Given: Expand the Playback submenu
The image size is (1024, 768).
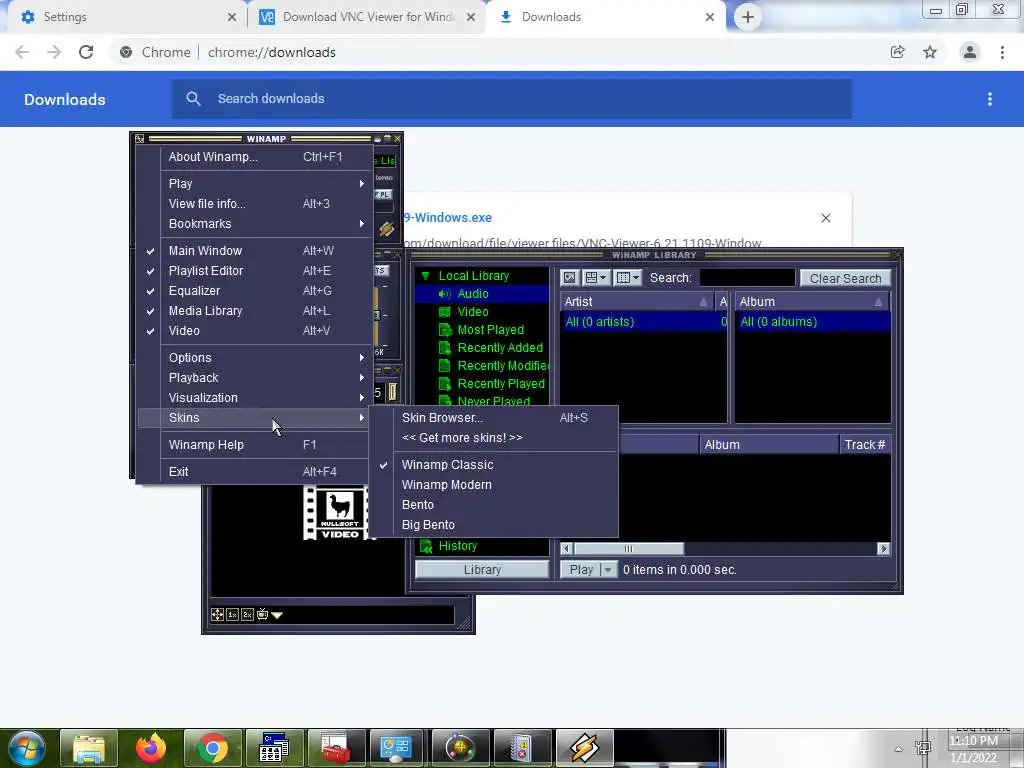Looking at the screenshot, I should [x=255, y=378].
